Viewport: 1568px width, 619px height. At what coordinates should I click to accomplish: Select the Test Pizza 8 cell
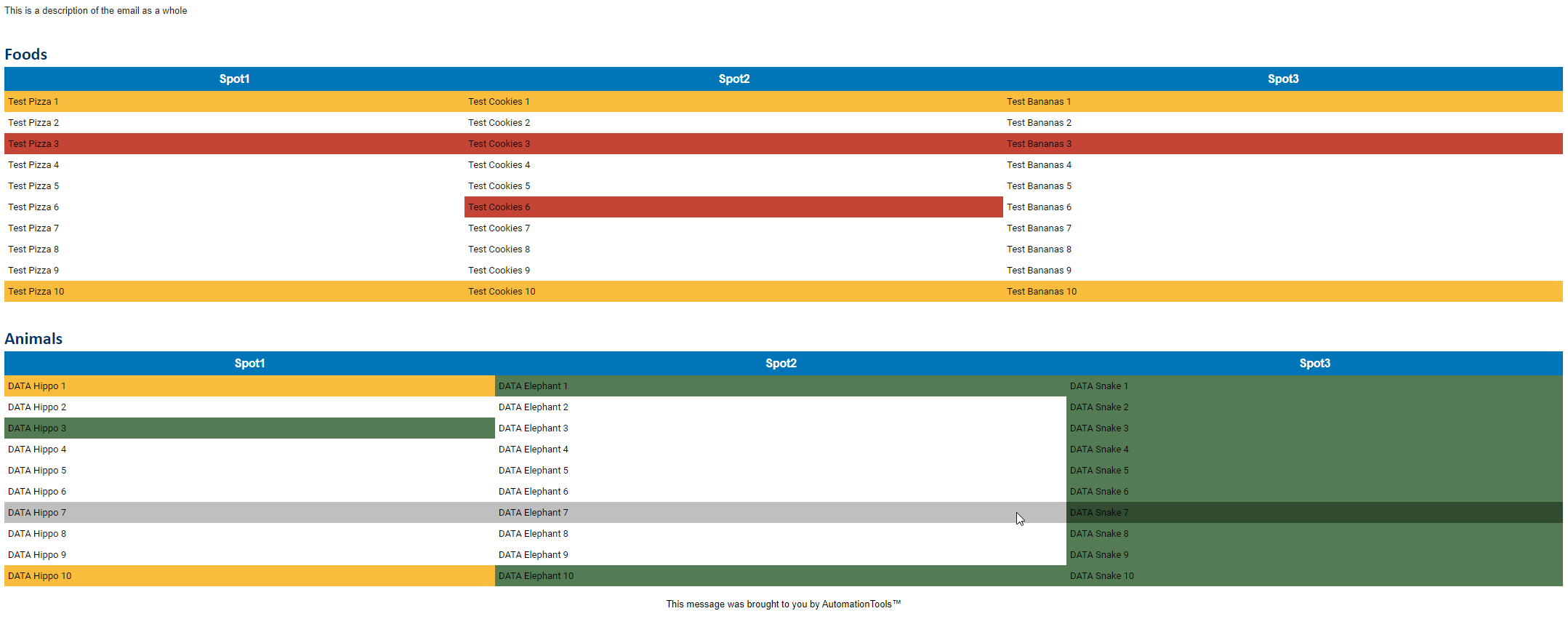point(234,249)
